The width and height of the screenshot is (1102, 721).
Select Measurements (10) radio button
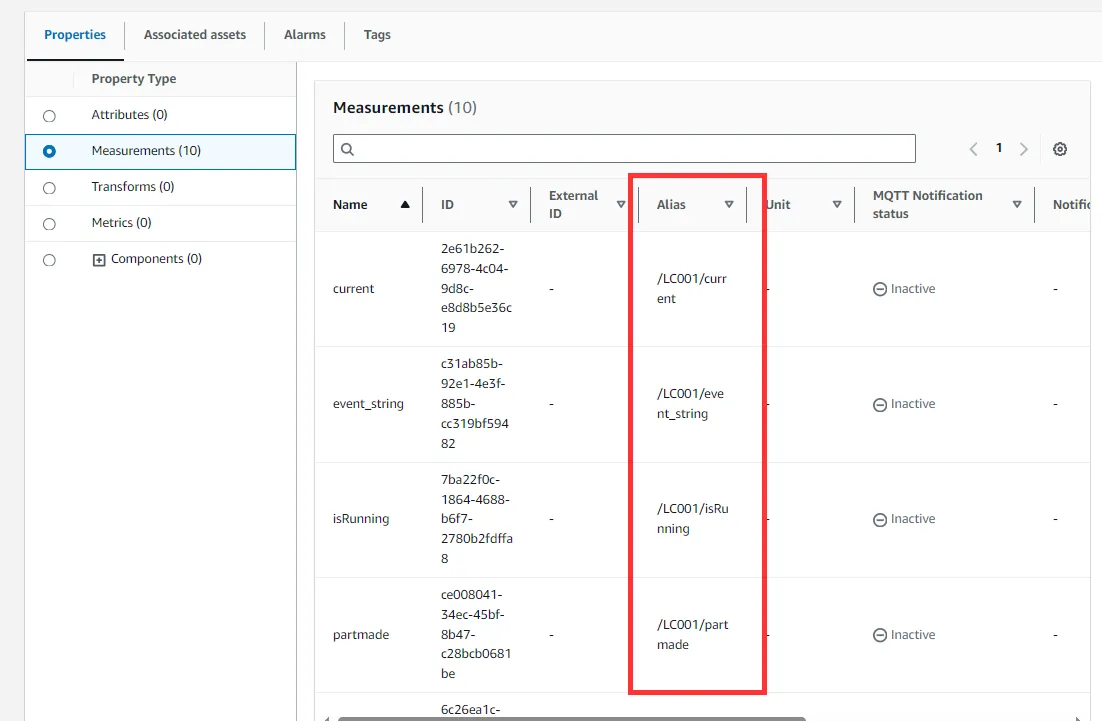point(49,151)
